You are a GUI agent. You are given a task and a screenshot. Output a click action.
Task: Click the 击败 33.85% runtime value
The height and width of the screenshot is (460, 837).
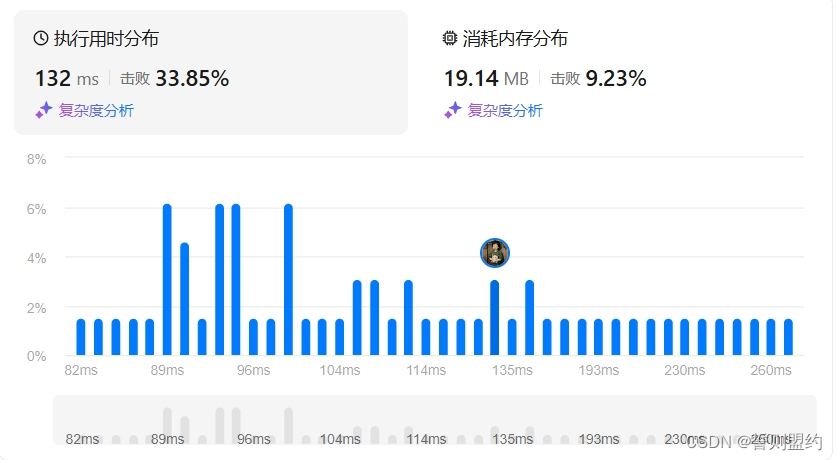point(175,78)
